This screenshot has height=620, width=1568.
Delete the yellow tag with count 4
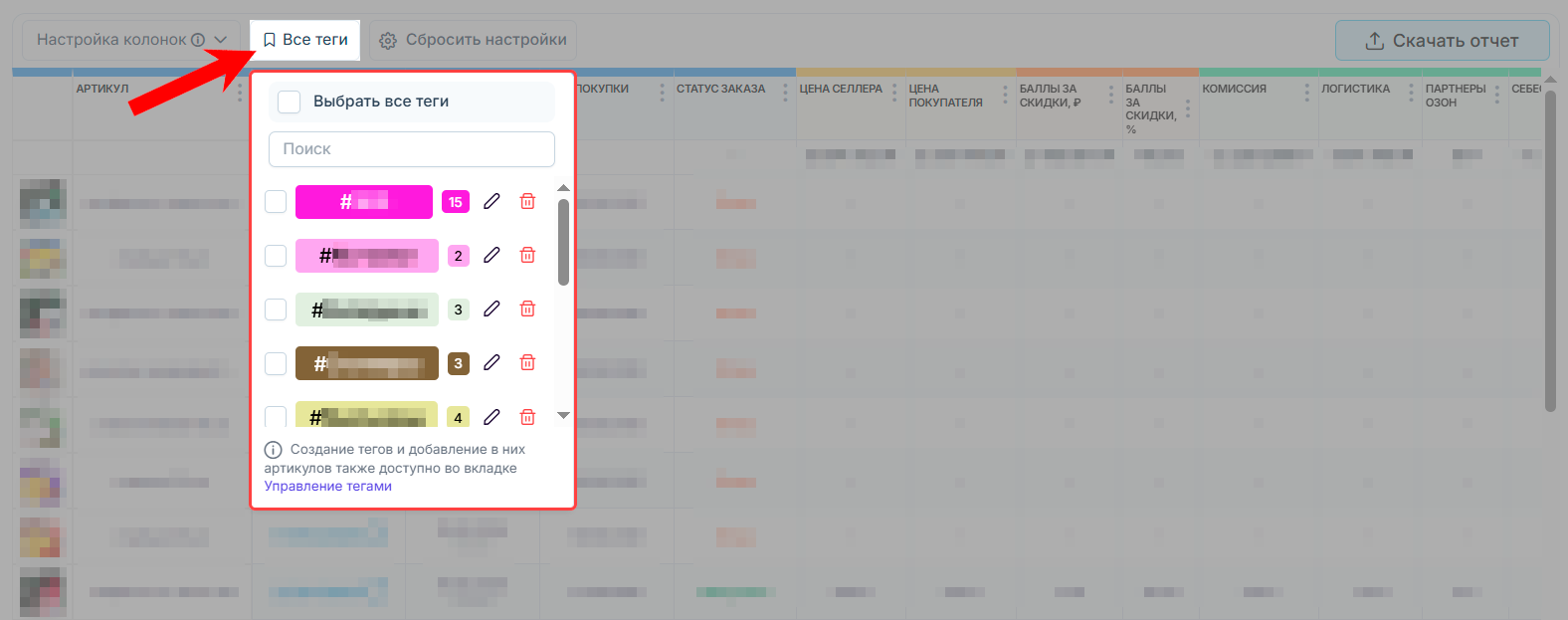[x=527, y=417]
